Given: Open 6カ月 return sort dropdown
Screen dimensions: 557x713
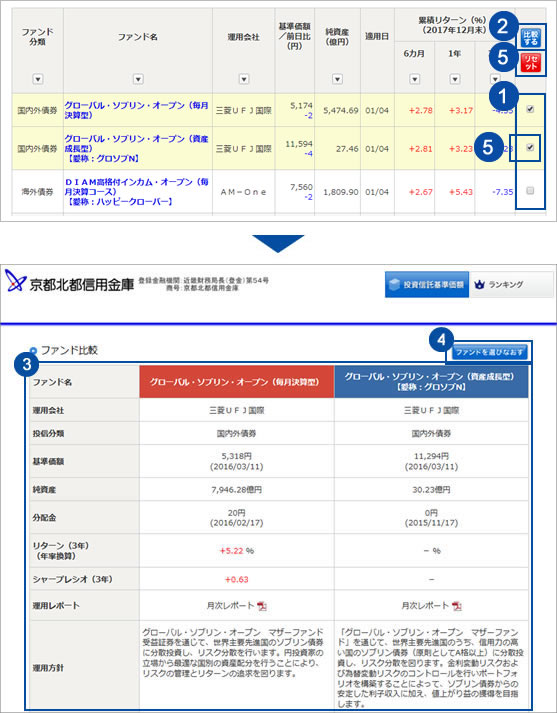Looking at the screenshot, I should coord(414,79).
